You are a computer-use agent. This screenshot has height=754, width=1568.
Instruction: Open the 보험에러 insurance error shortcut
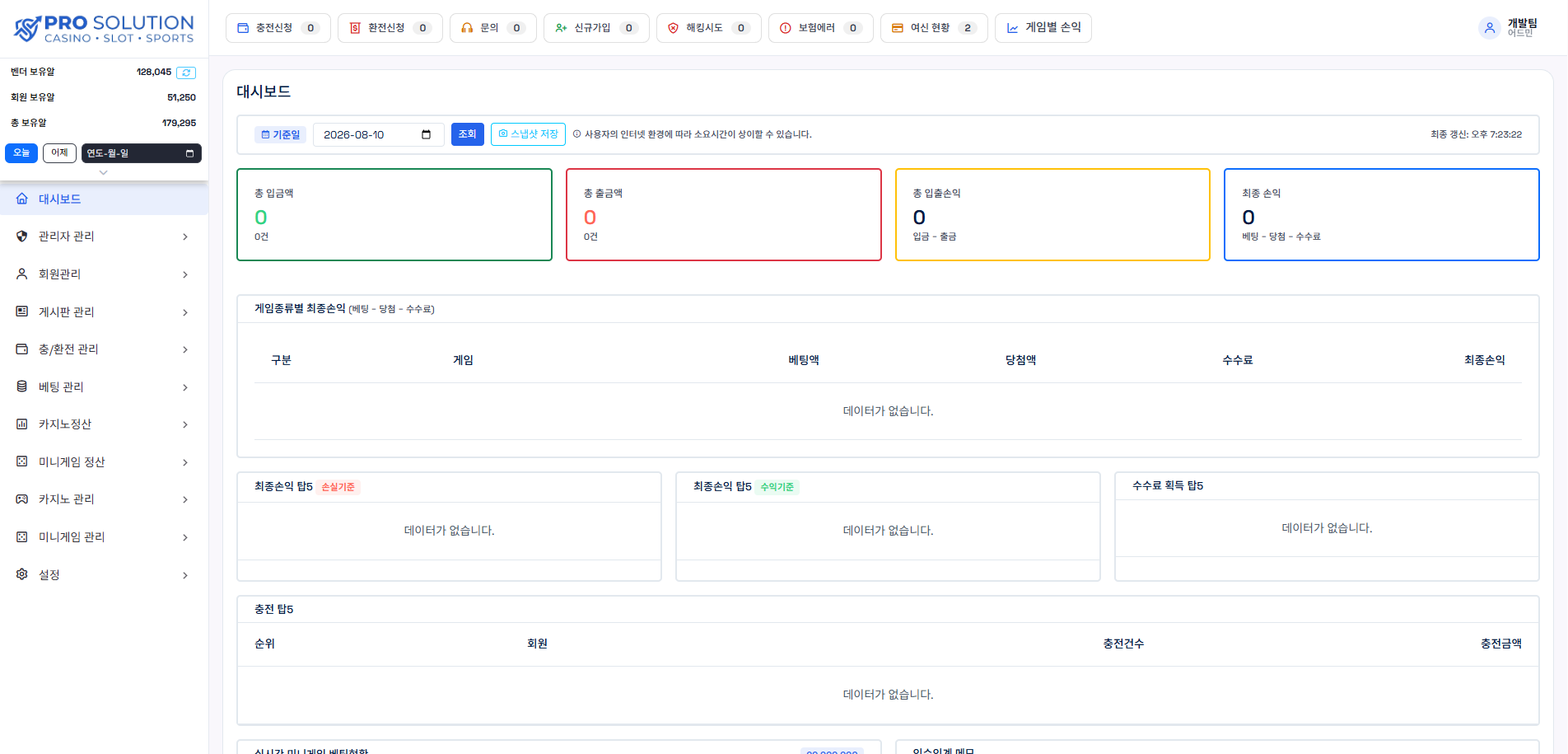pyautogui.click(x=821, y=28)
